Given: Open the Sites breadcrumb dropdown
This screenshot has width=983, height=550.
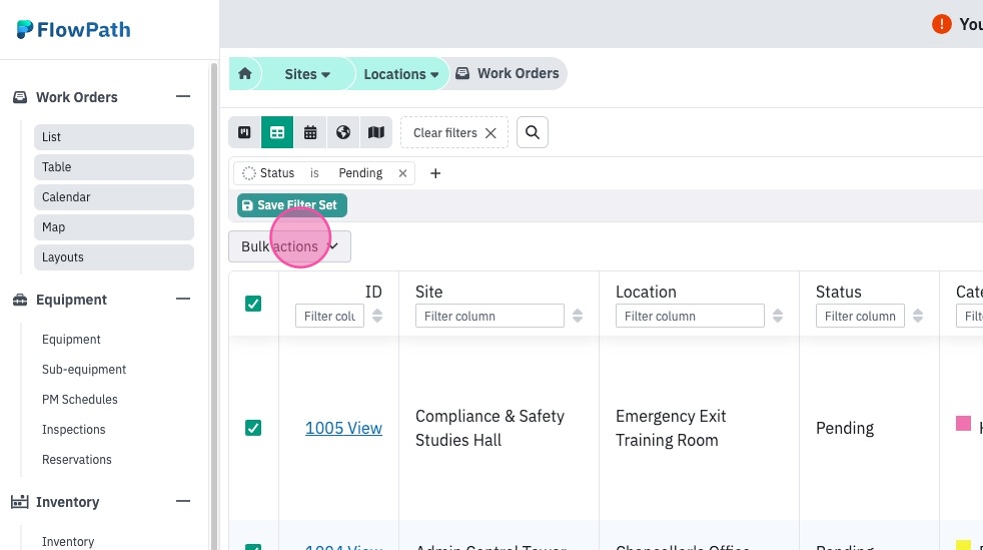Looking at the screenshot, I should (x=307, y=74).
